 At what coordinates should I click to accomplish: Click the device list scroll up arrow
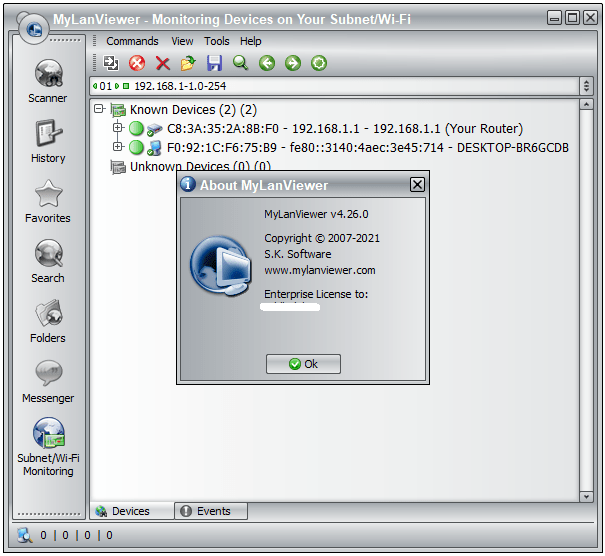point(586,105)
